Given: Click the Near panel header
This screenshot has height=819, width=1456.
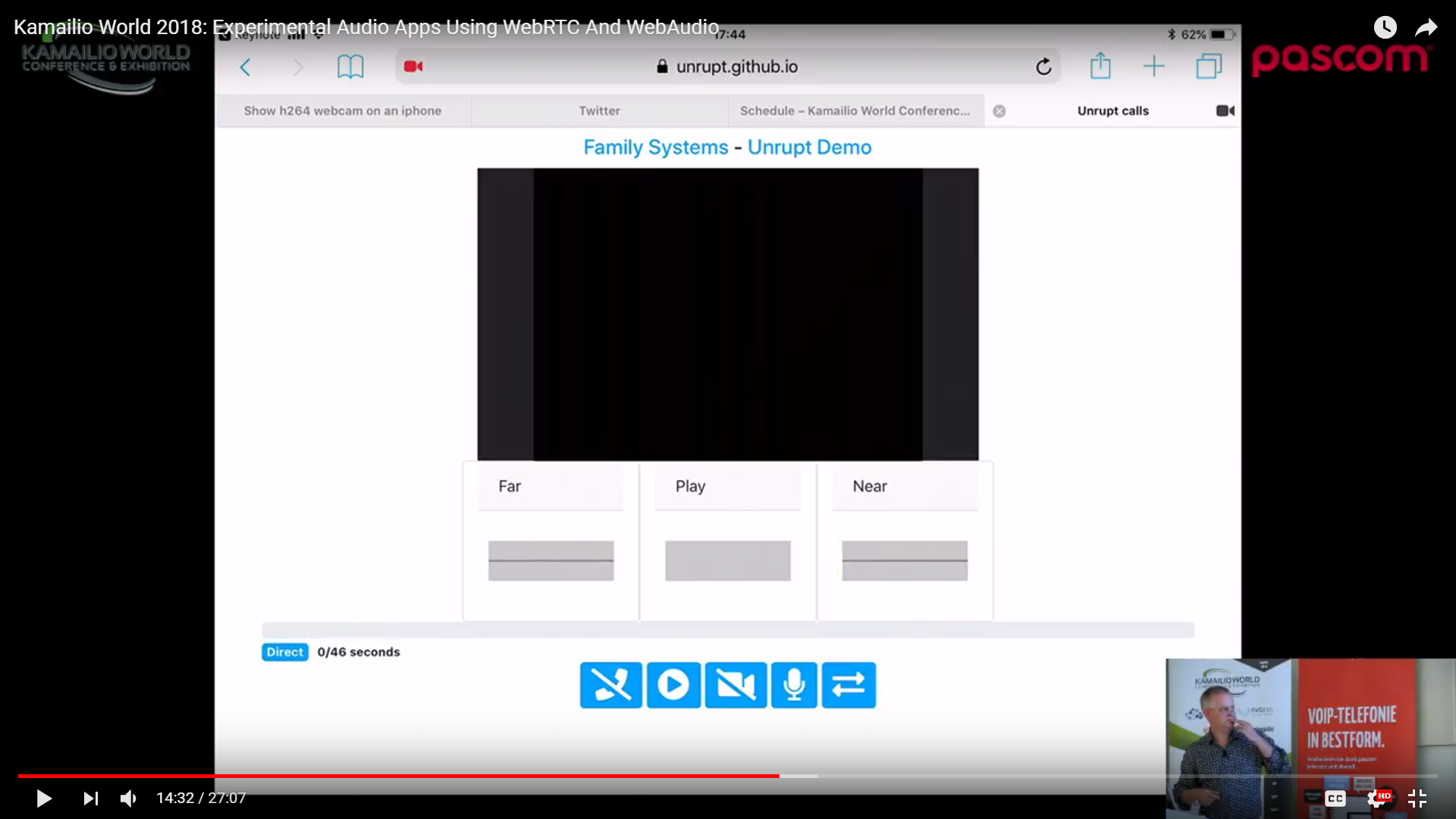Looking at the screenshot, I should [905, 487].
